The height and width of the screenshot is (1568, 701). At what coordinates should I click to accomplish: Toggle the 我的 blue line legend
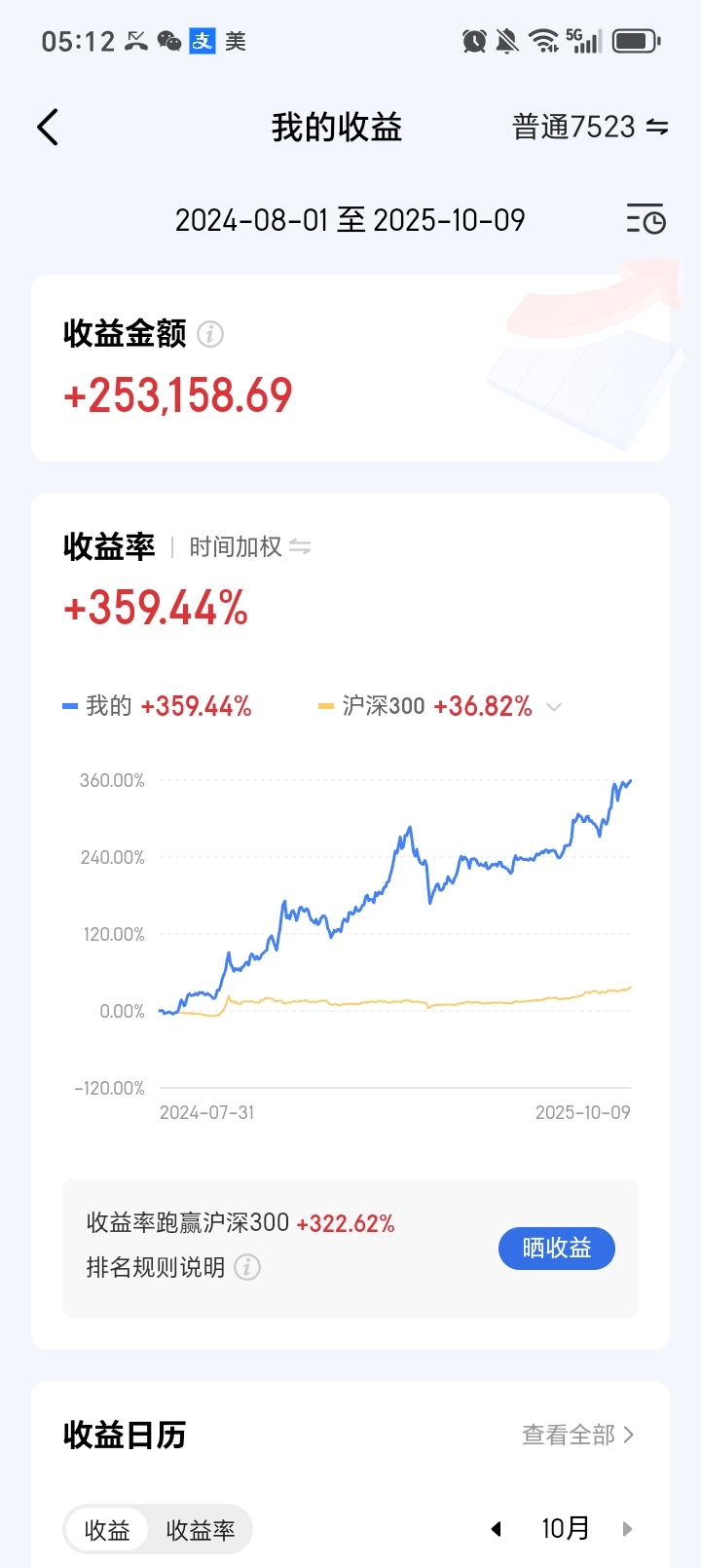click(x=157, y=706)
